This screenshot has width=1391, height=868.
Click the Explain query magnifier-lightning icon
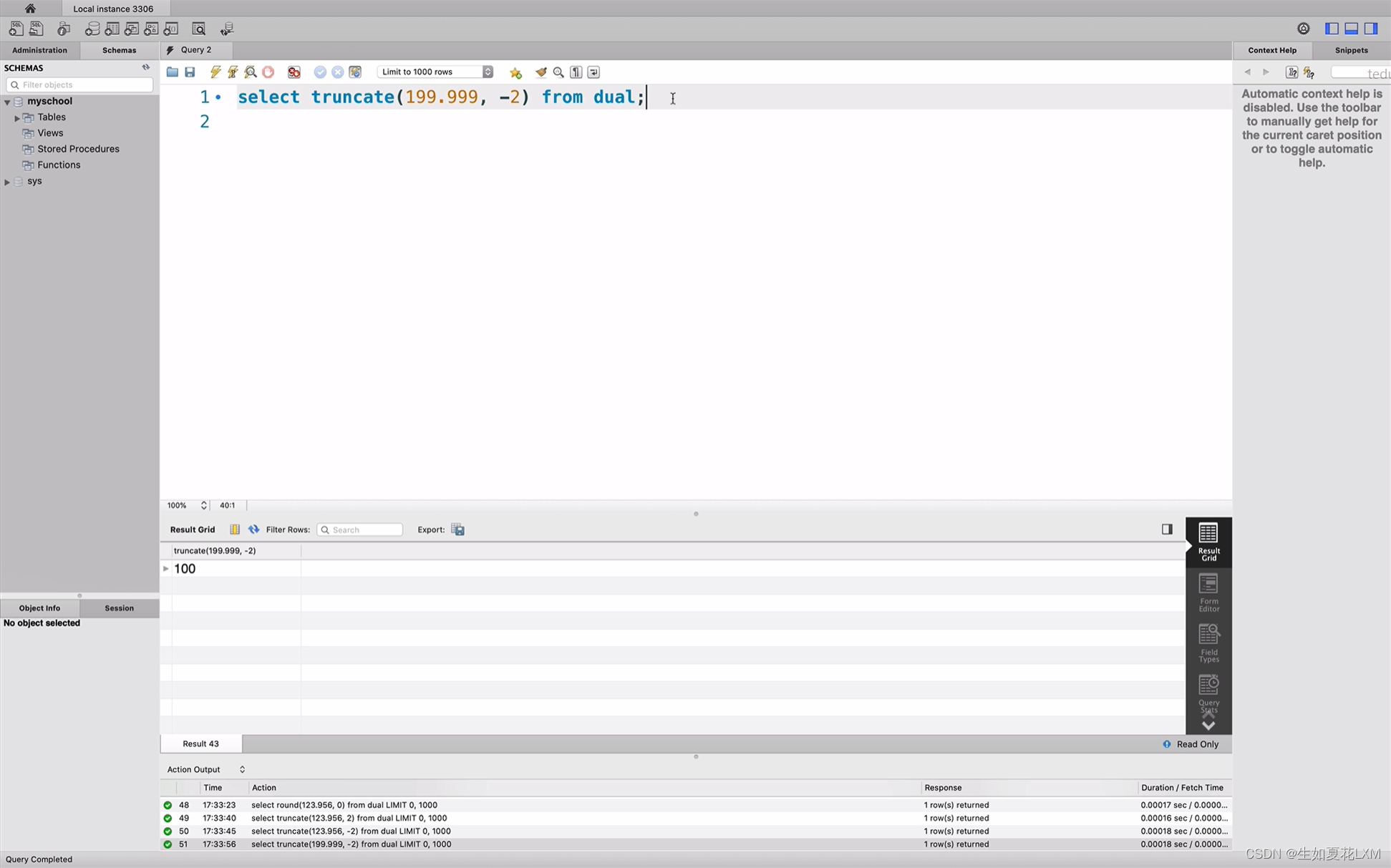pos(251,72)
